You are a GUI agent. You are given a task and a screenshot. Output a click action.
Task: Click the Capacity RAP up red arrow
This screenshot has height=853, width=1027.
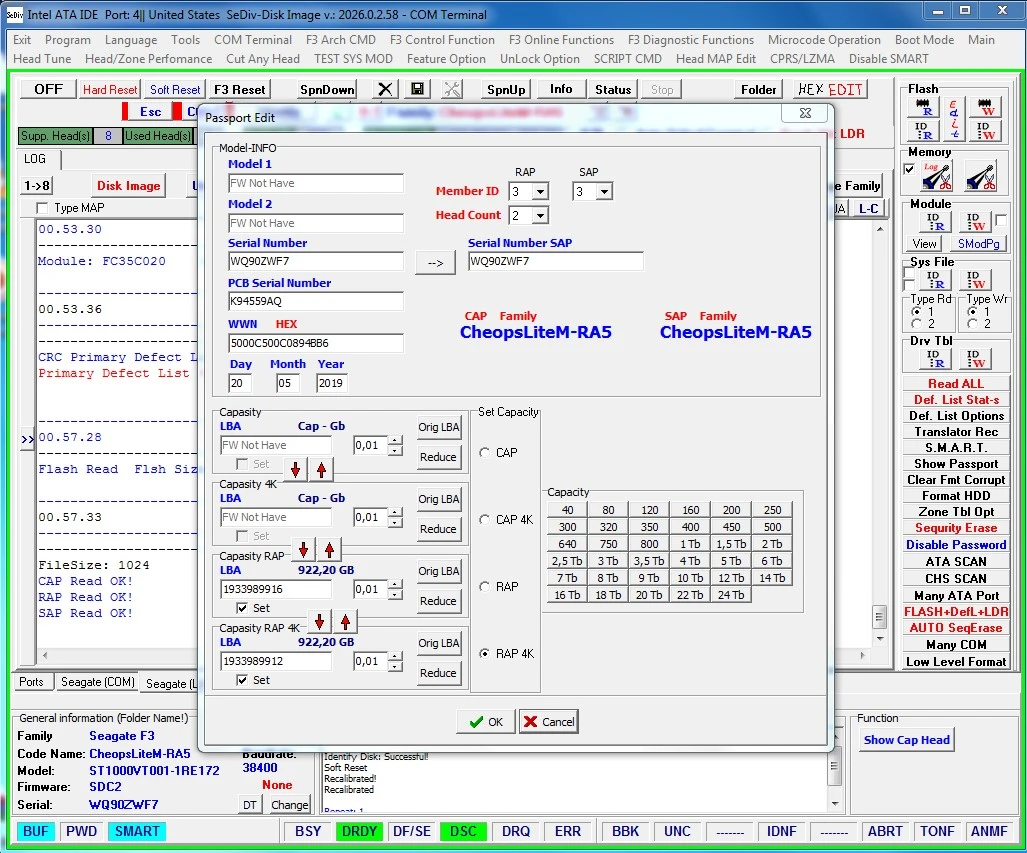(345, 621)
